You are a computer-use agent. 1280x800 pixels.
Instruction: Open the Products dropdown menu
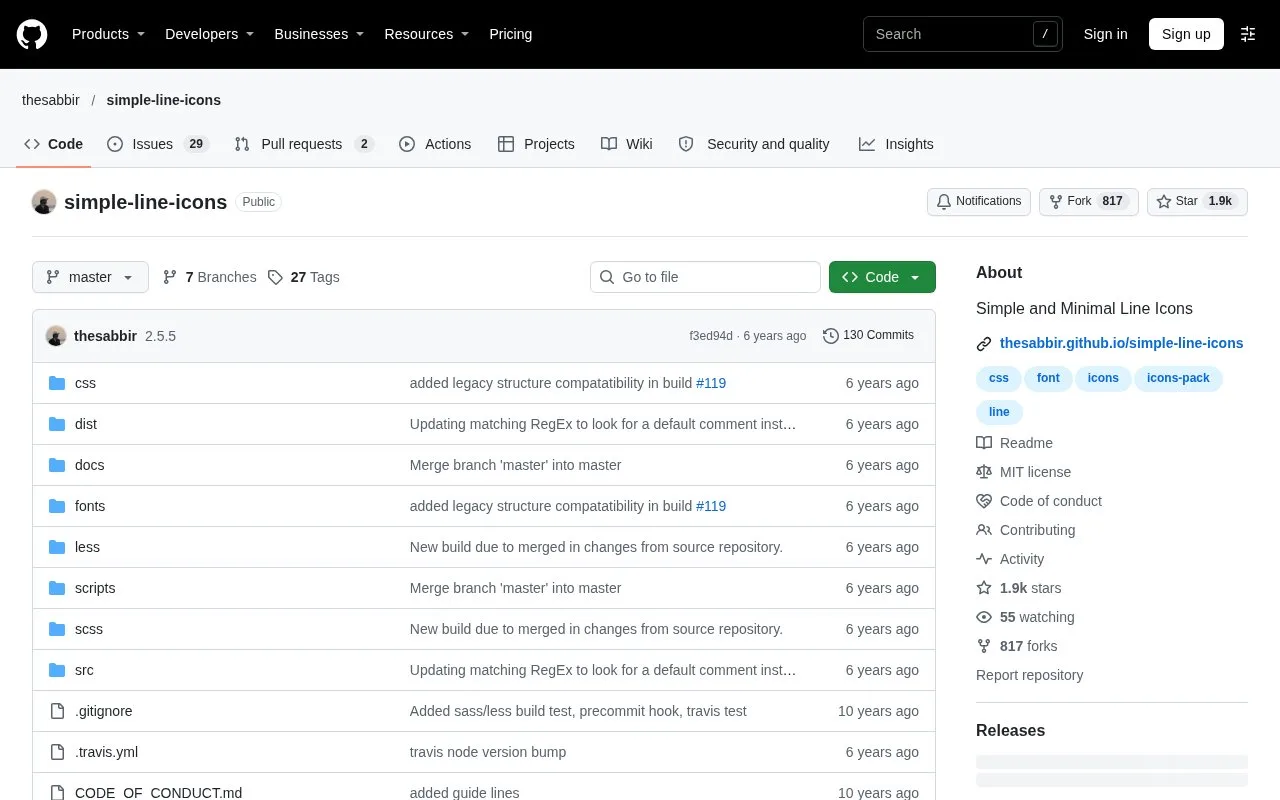108,34
